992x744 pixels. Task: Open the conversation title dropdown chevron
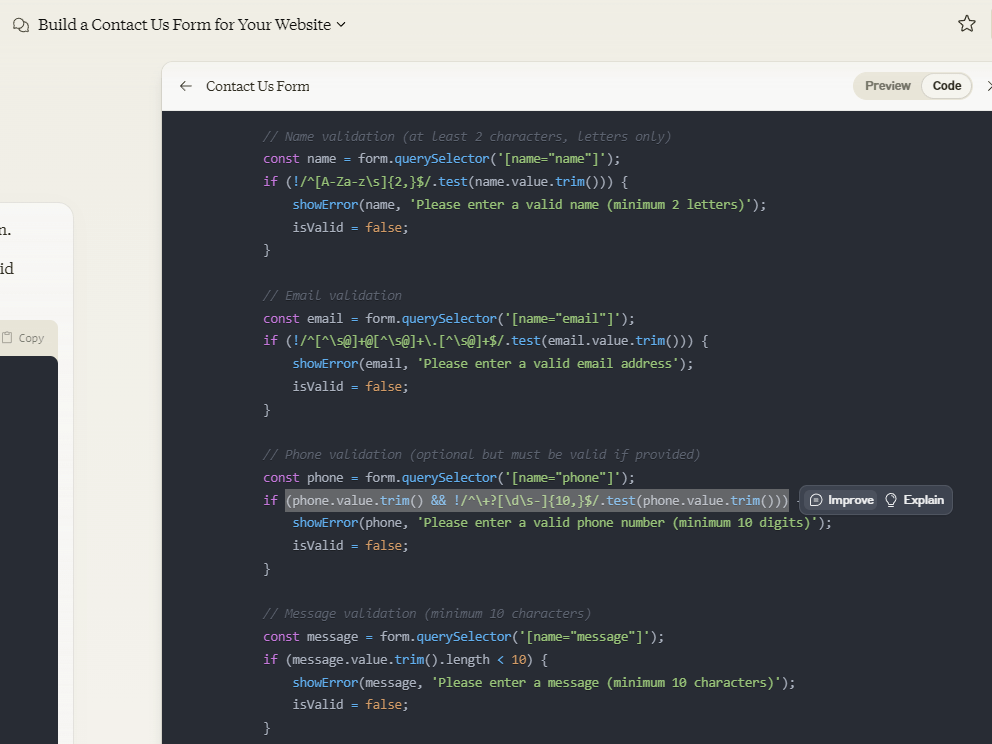tap(341, 25)
